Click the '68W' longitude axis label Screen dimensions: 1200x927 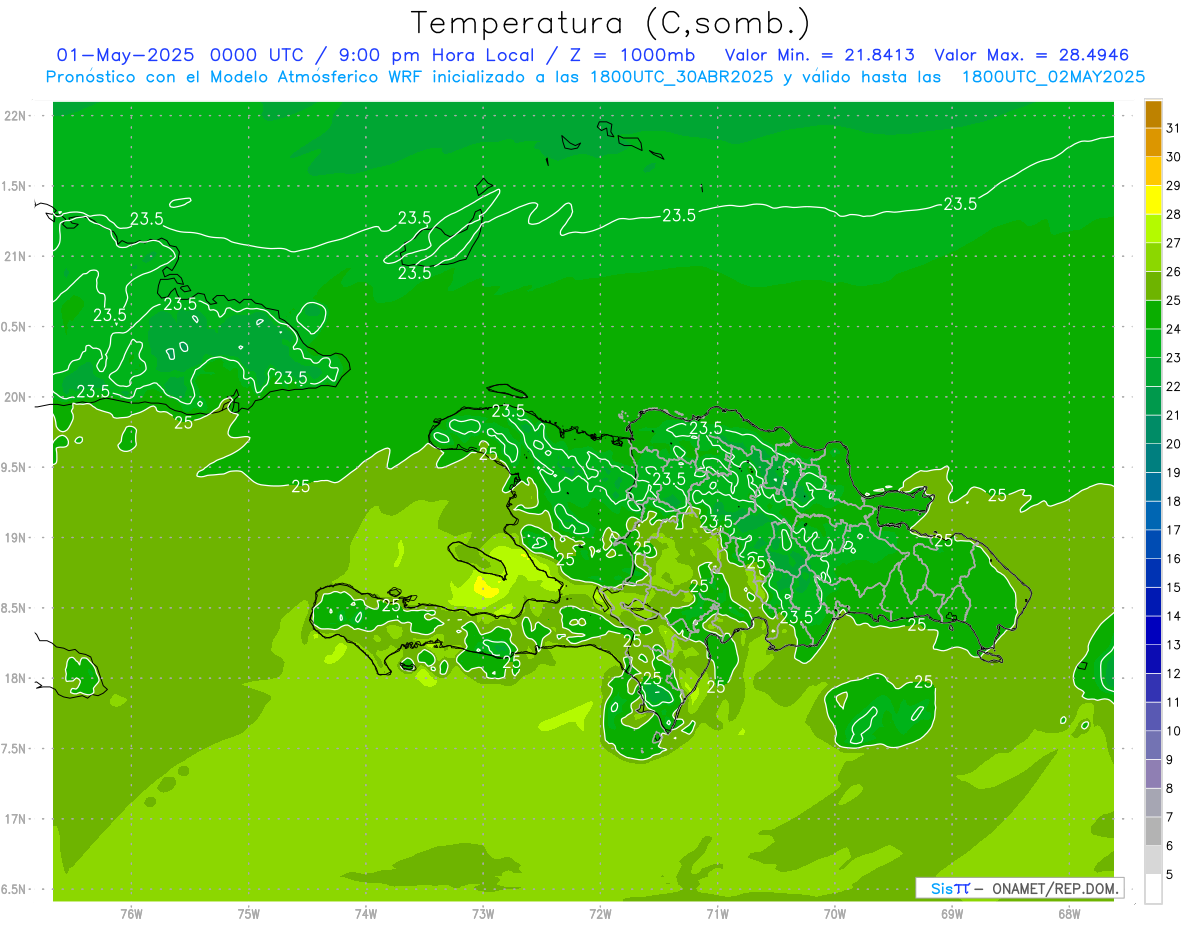pos(1069,913)
